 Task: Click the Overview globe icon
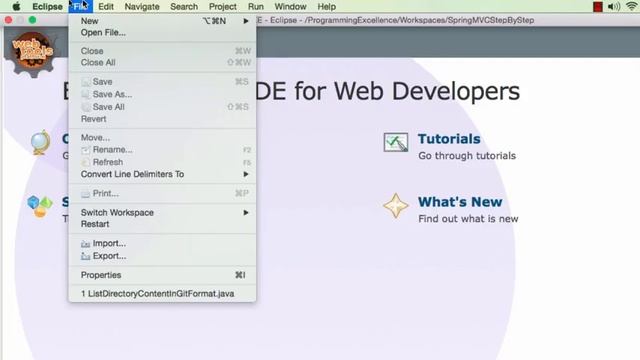click(x=40, y=142)
